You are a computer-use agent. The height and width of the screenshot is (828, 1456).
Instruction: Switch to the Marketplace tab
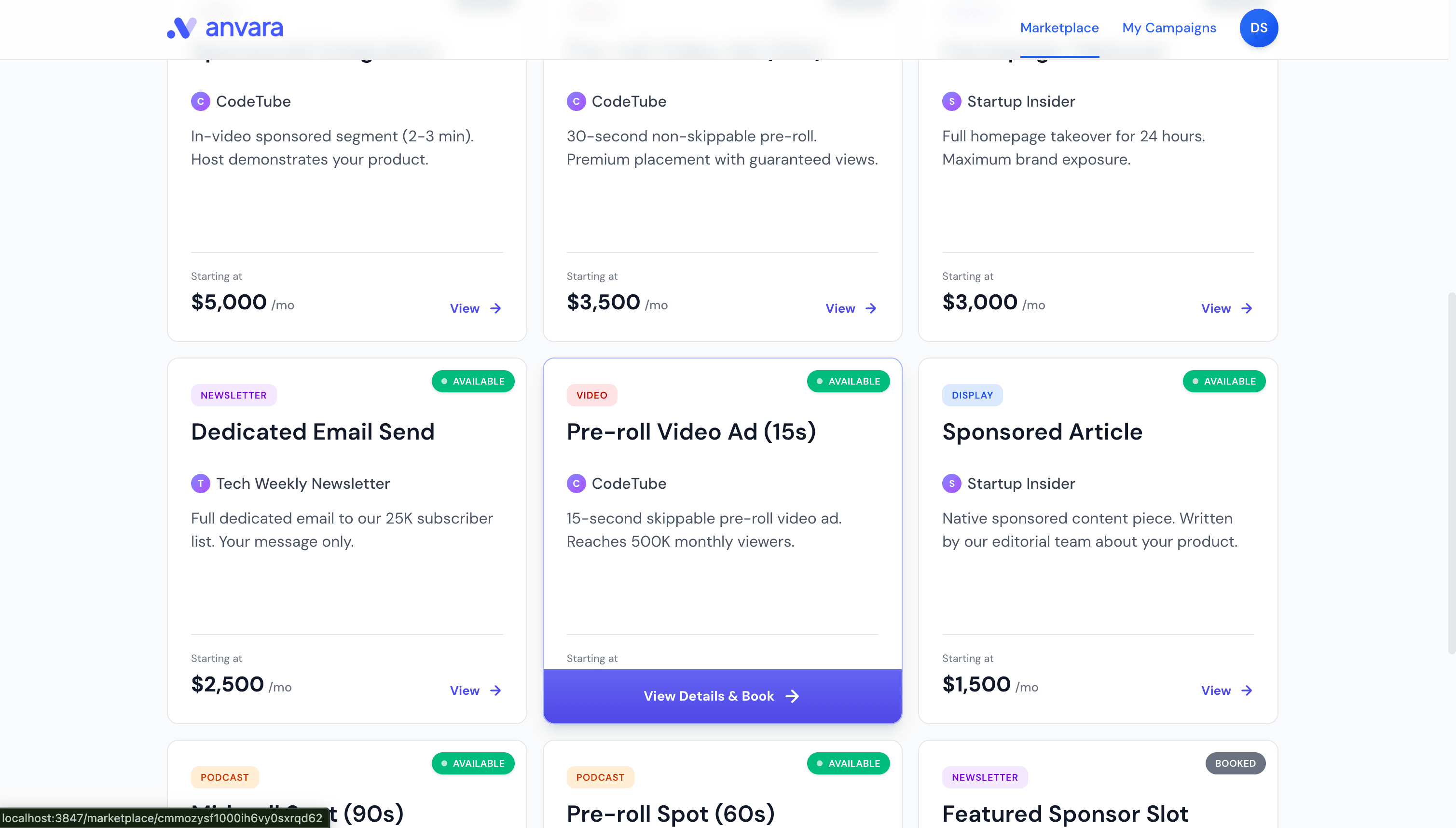tap(1059, 28)
